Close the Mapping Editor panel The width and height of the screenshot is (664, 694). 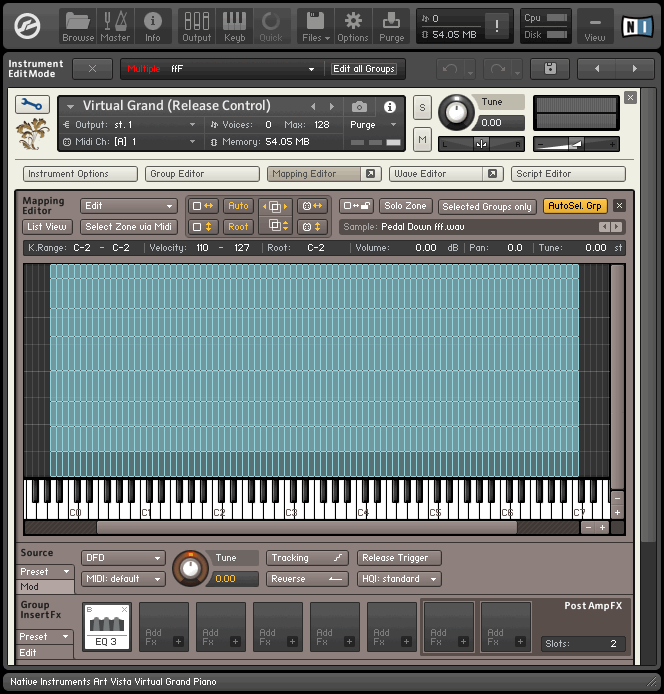(x=619, y=206)
